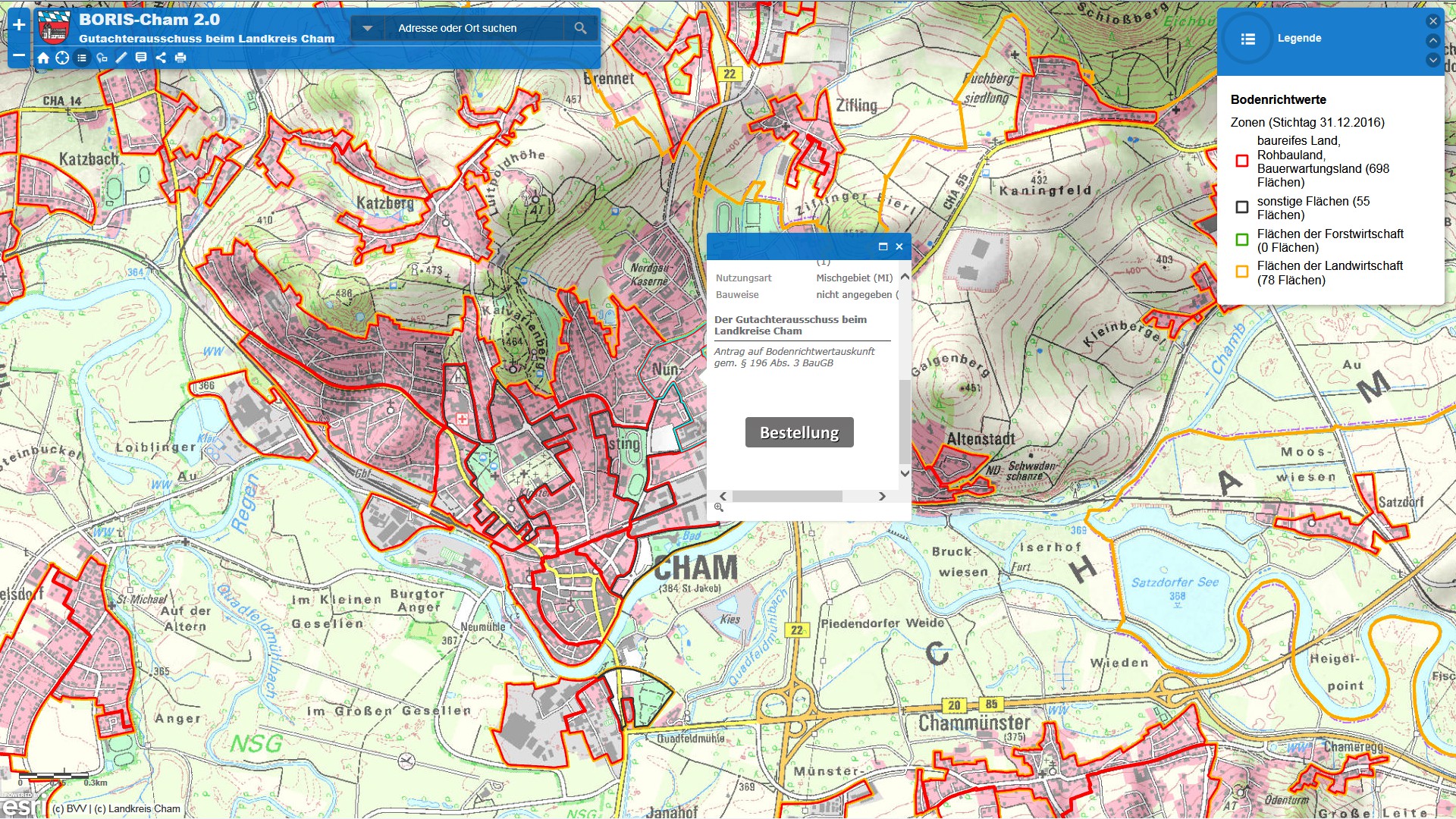
Task: Click 'Zonen (Stichtag 31.12.2016)' legend text
Action: click(1307, 122)
